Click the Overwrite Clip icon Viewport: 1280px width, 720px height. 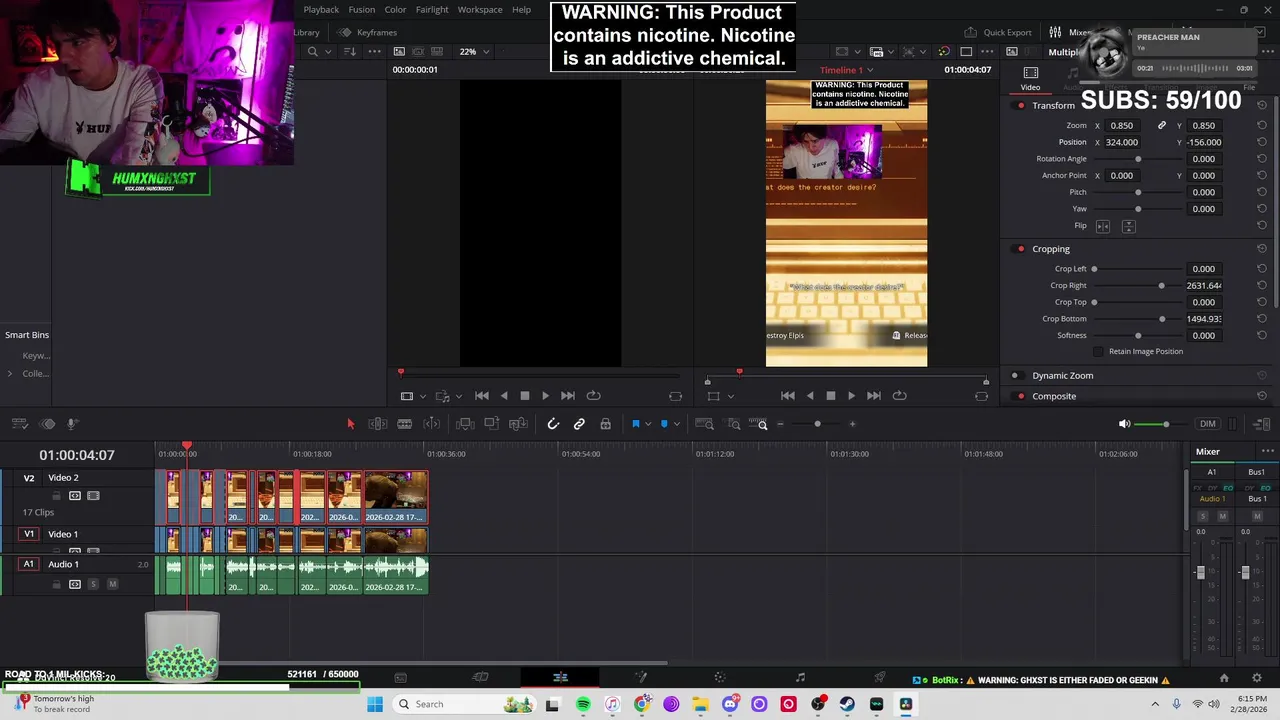[491, 424]
